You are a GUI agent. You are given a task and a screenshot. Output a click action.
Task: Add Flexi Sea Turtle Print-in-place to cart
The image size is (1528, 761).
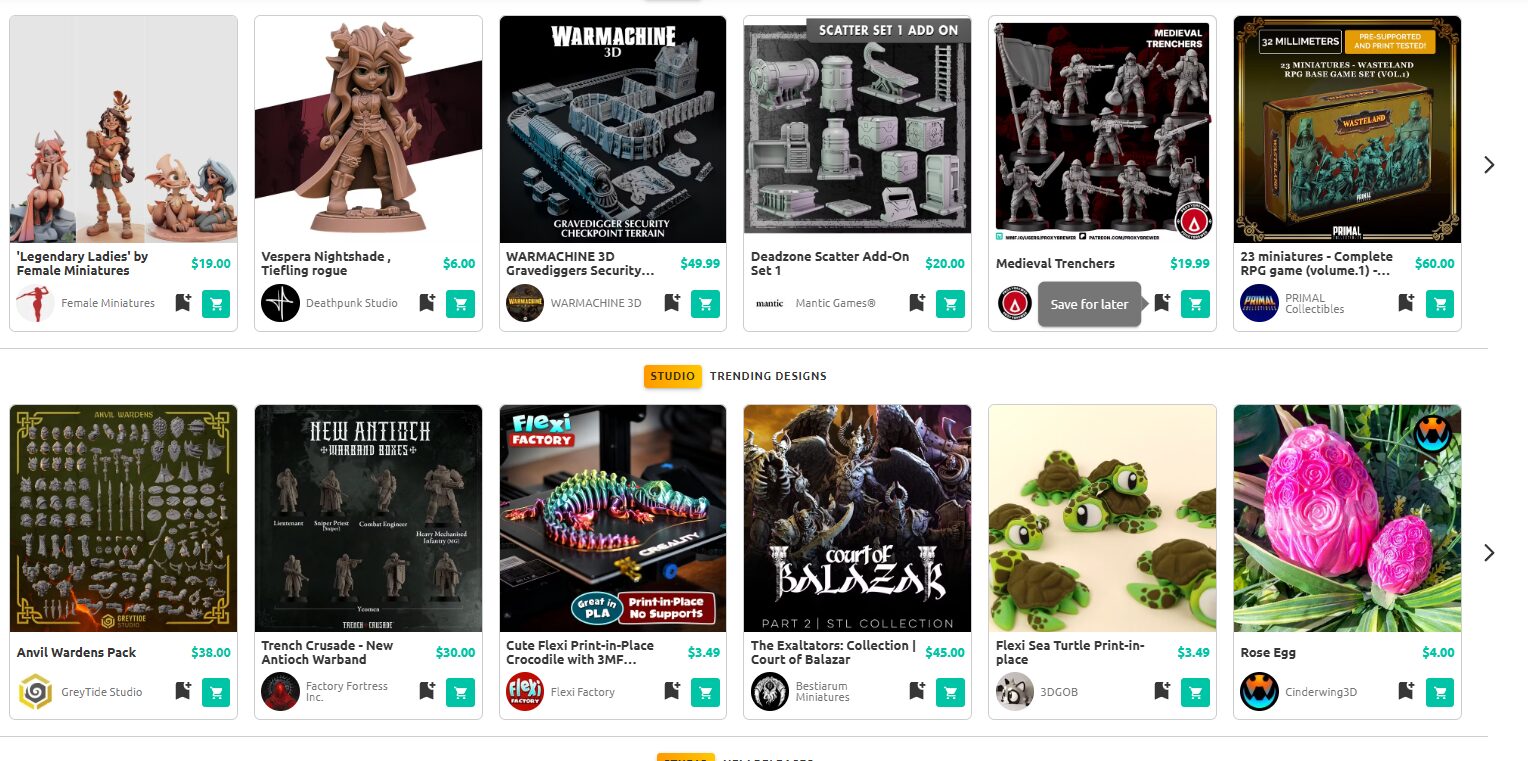(x=1195, y=691)
